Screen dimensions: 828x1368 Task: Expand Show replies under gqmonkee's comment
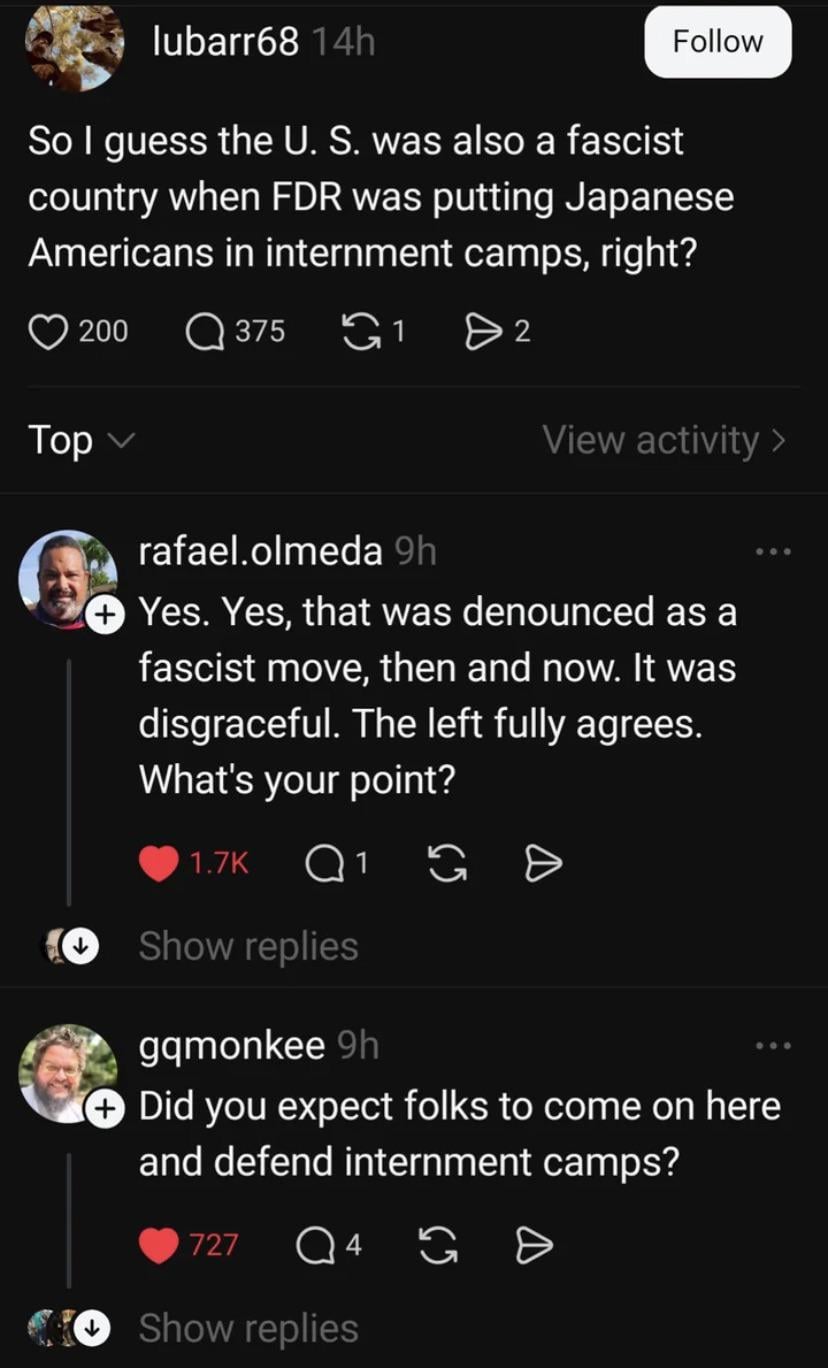coord(248,1328)
